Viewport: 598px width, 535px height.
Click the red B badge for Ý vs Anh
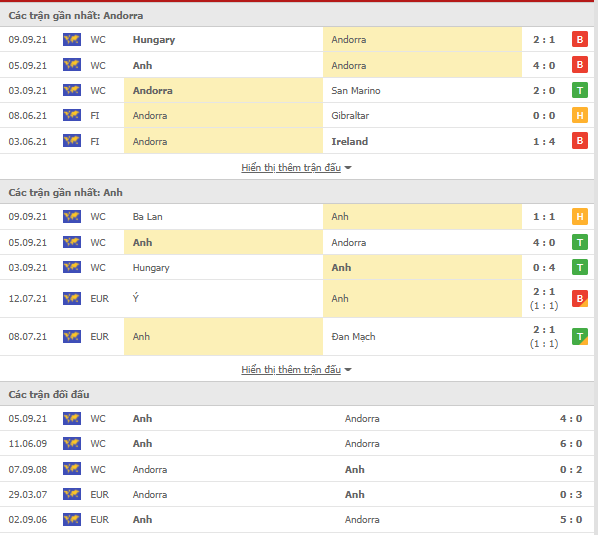pos(579,299)
